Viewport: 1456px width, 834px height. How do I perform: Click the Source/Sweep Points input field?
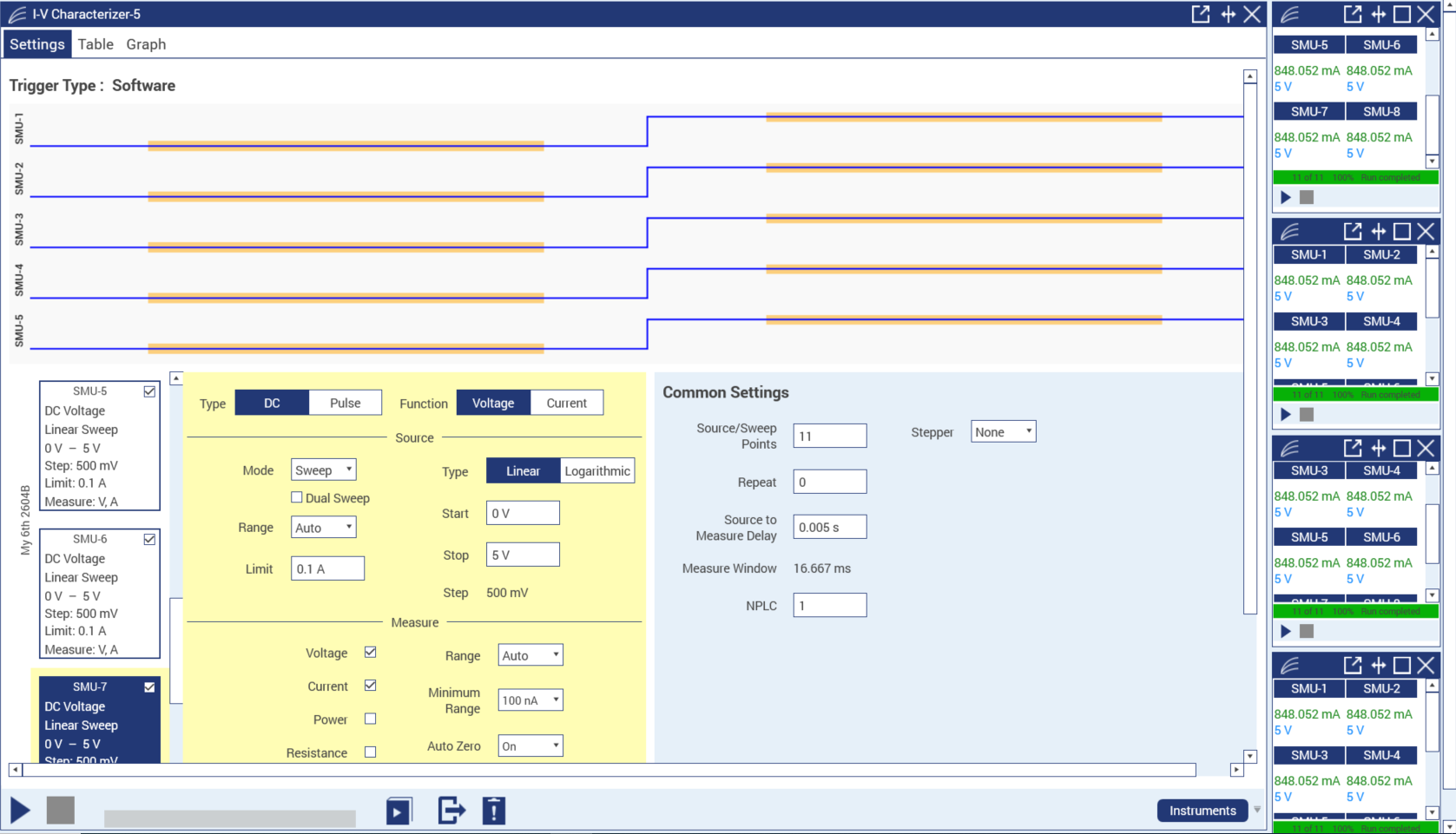point(829,436)
